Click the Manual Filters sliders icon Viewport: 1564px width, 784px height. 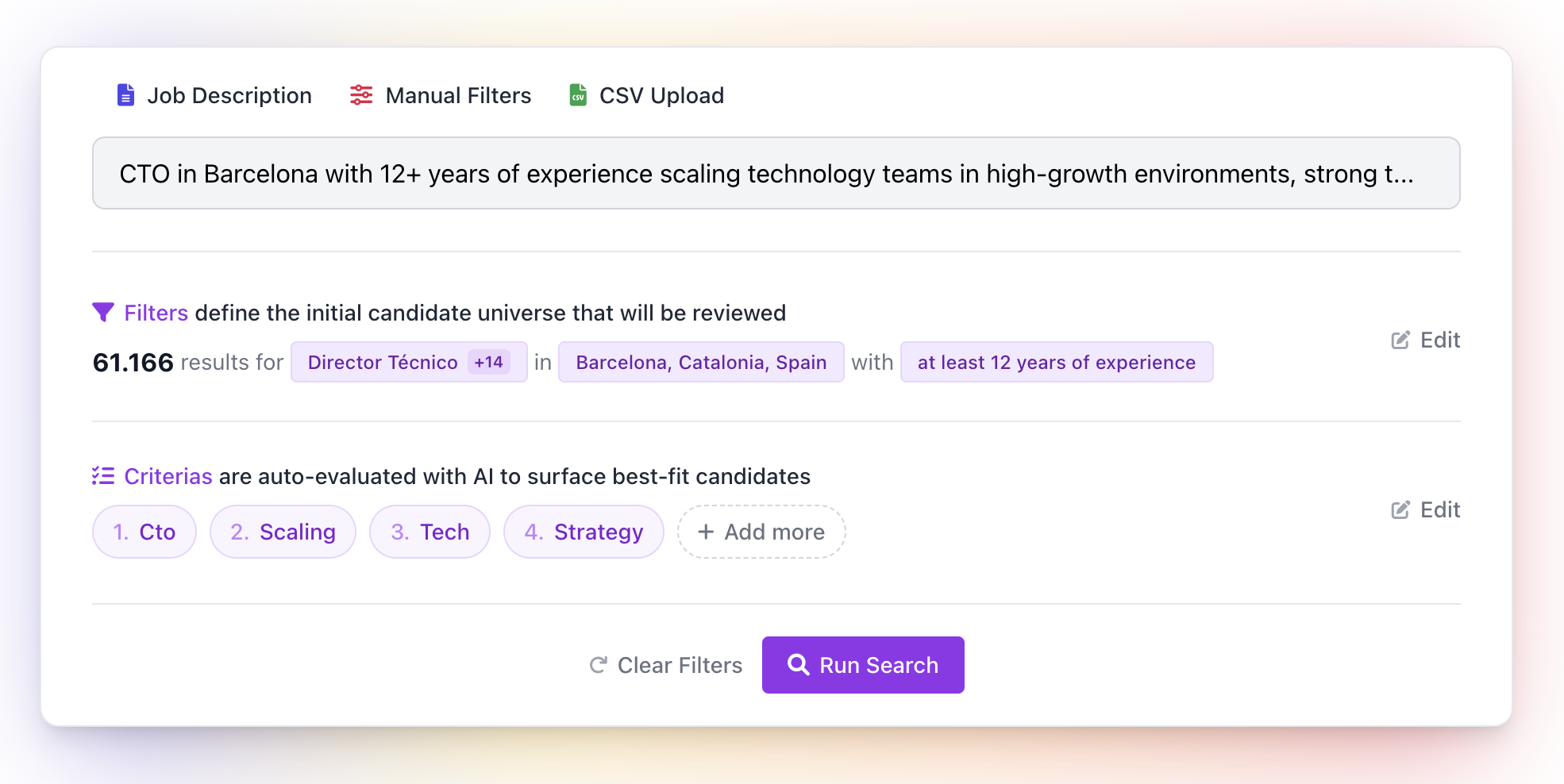point(361,95)
